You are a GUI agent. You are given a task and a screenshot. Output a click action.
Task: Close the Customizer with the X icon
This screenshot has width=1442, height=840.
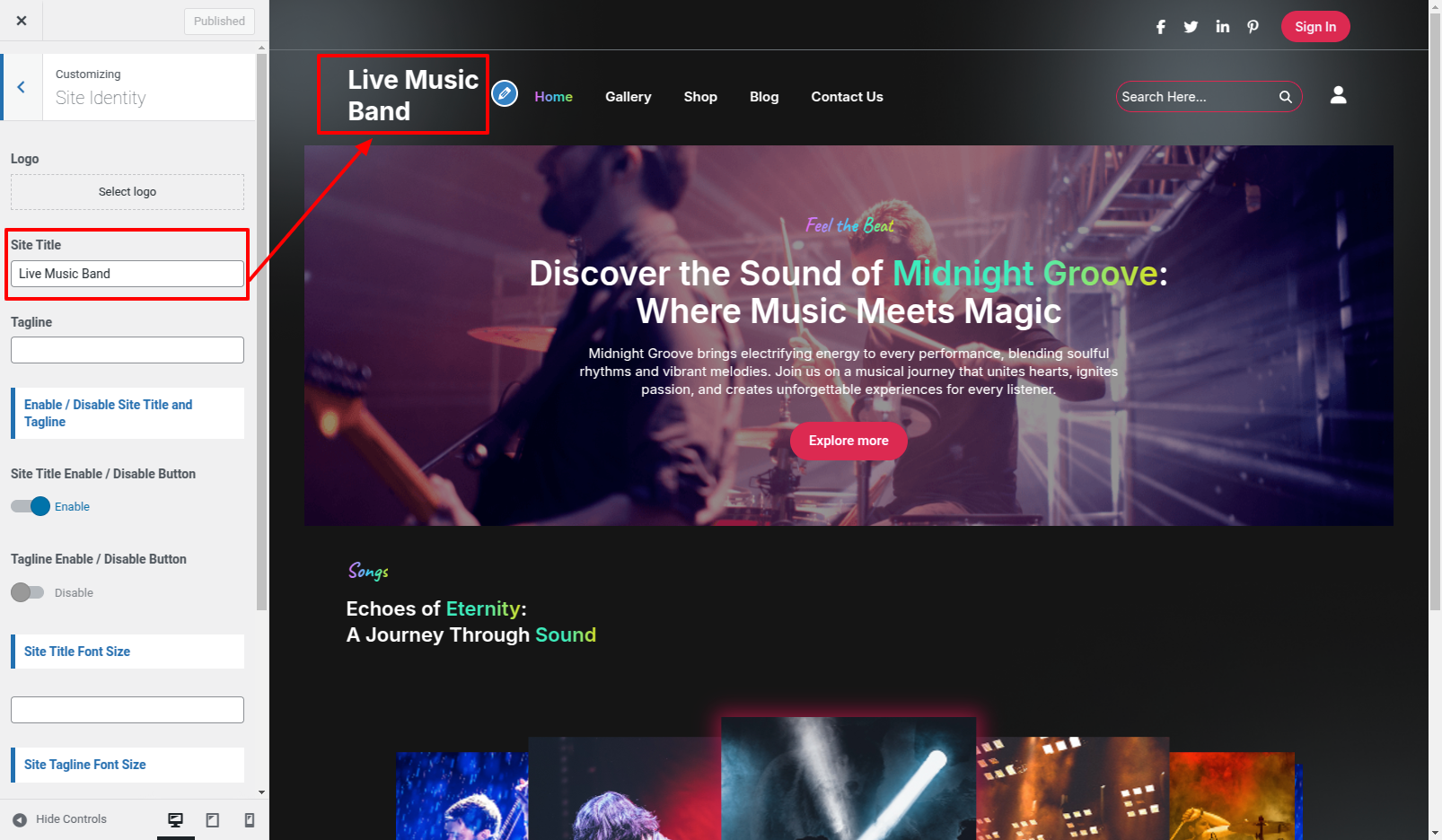click(22, 21)
